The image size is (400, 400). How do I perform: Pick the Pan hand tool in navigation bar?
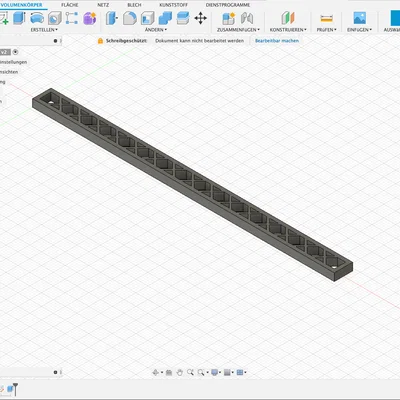(x=180, y=372)
